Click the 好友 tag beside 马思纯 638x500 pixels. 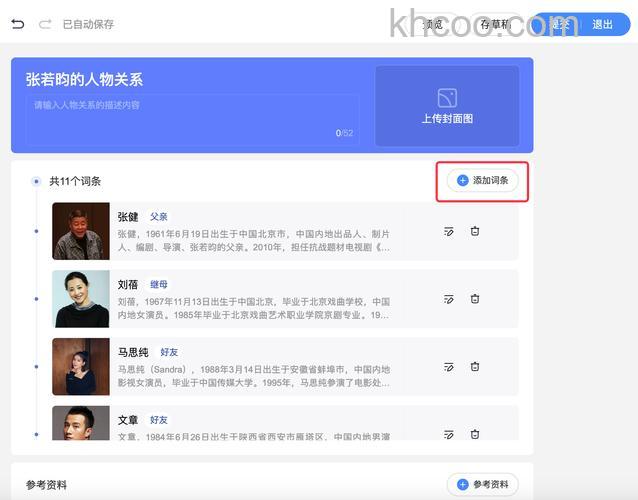[169, 352]
